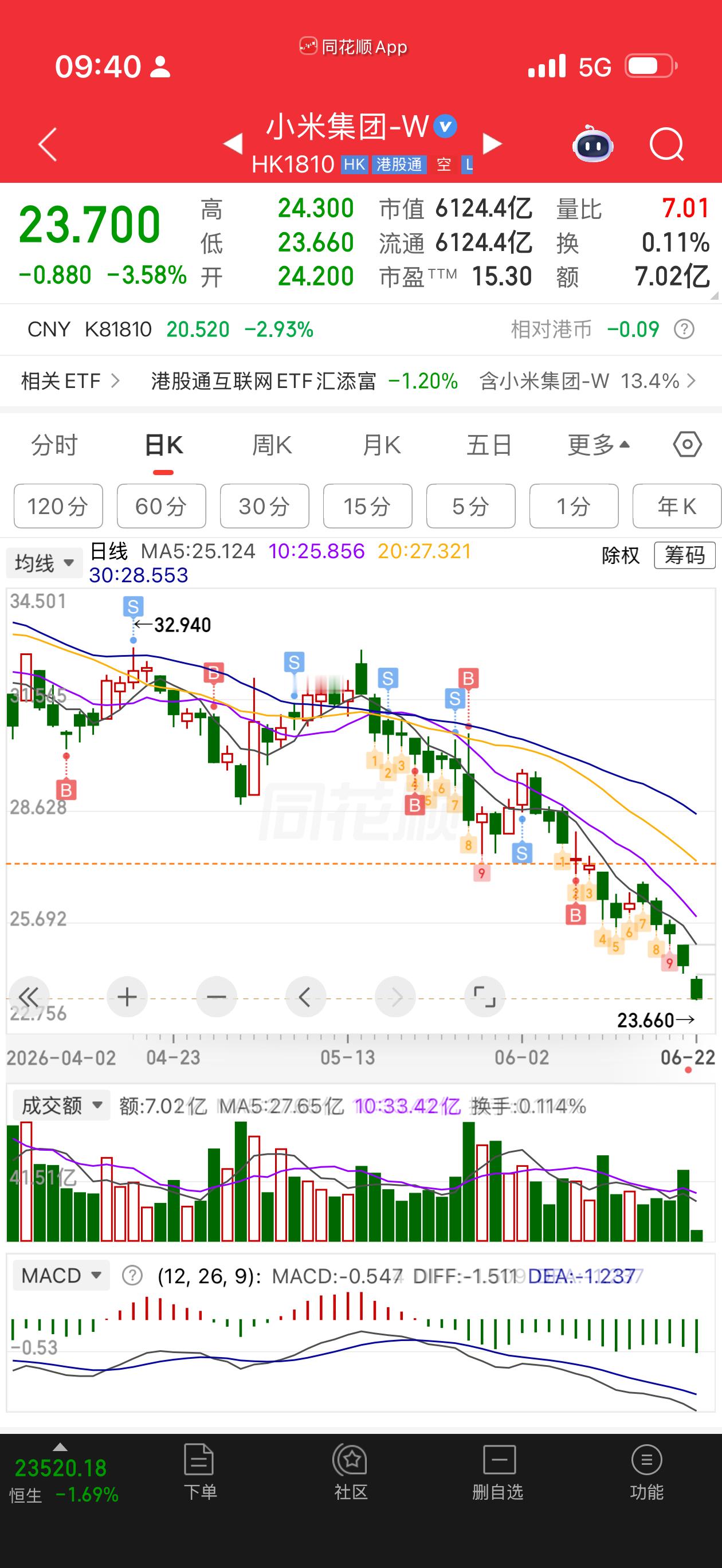Screen dimensions: 722x1568
Task: Move chart left with the chevron button
Action: pyautogui.click(x=305, y=997)
